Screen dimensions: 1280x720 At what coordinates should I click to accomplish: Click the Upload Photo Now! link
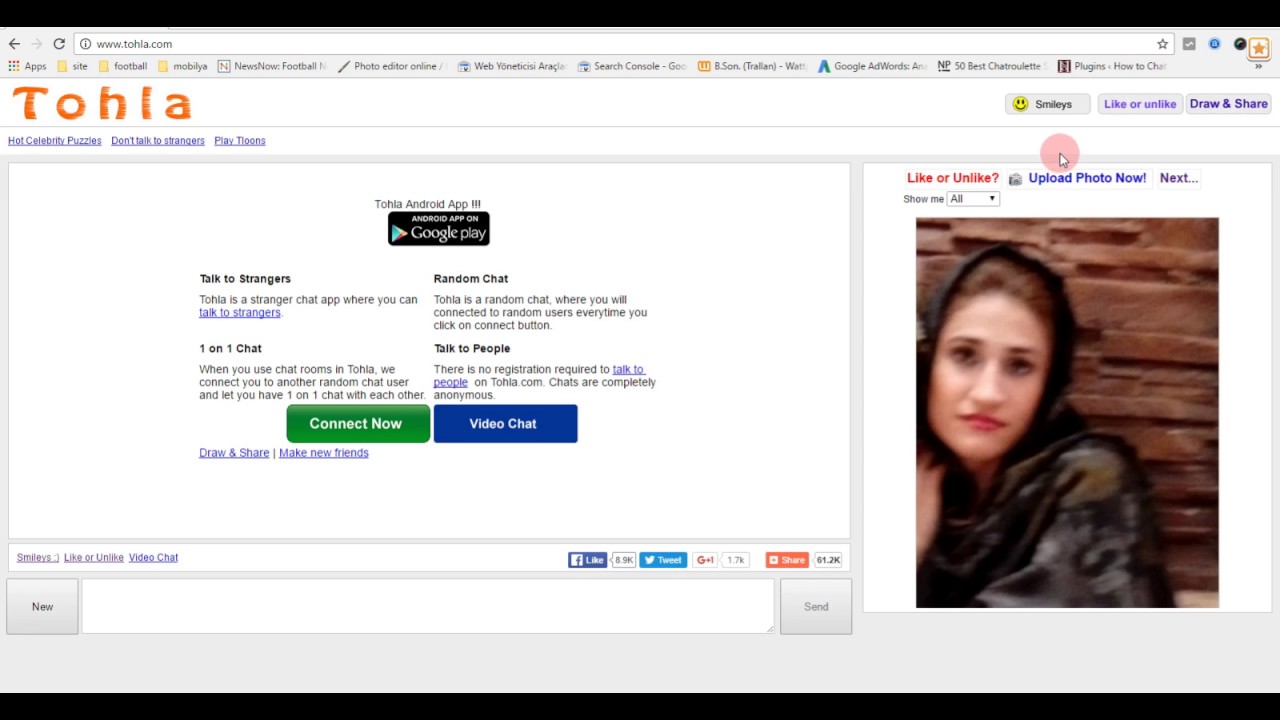pyautogui.click(x=1087, y=178)
